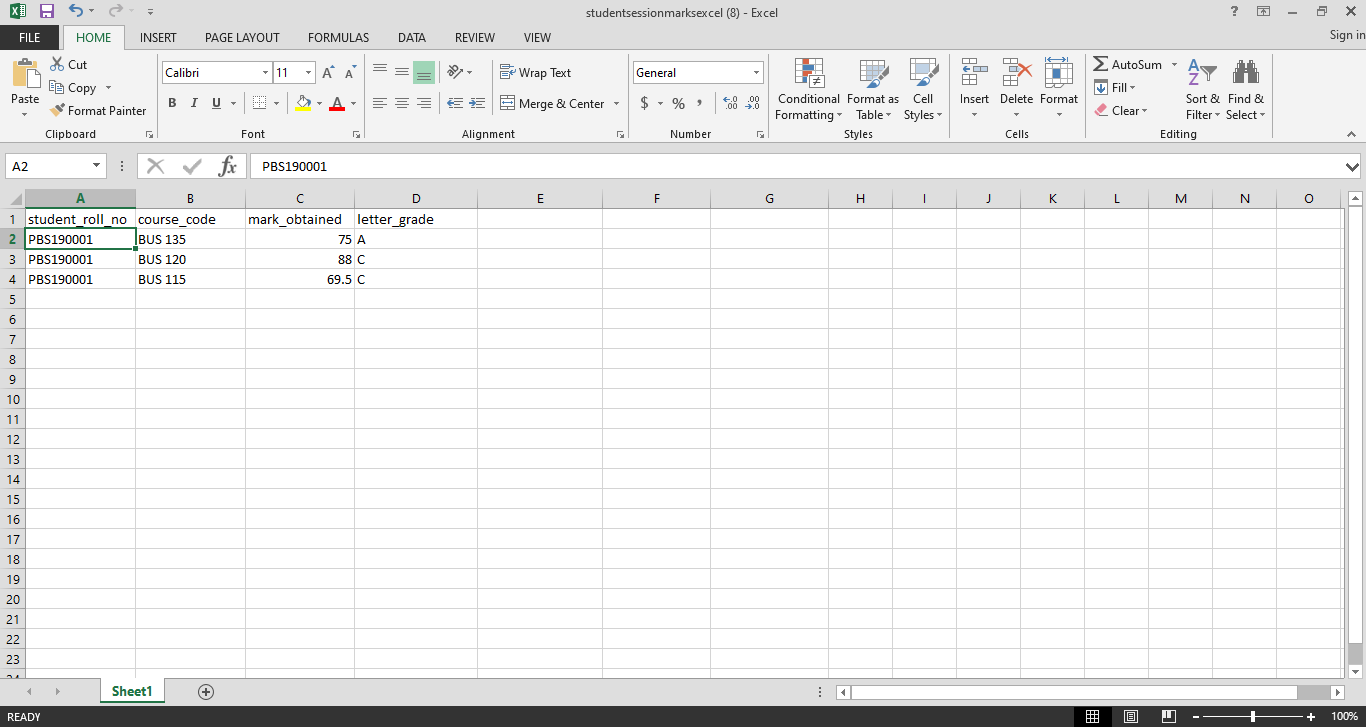Expand the formula bar

[1353, 166]
